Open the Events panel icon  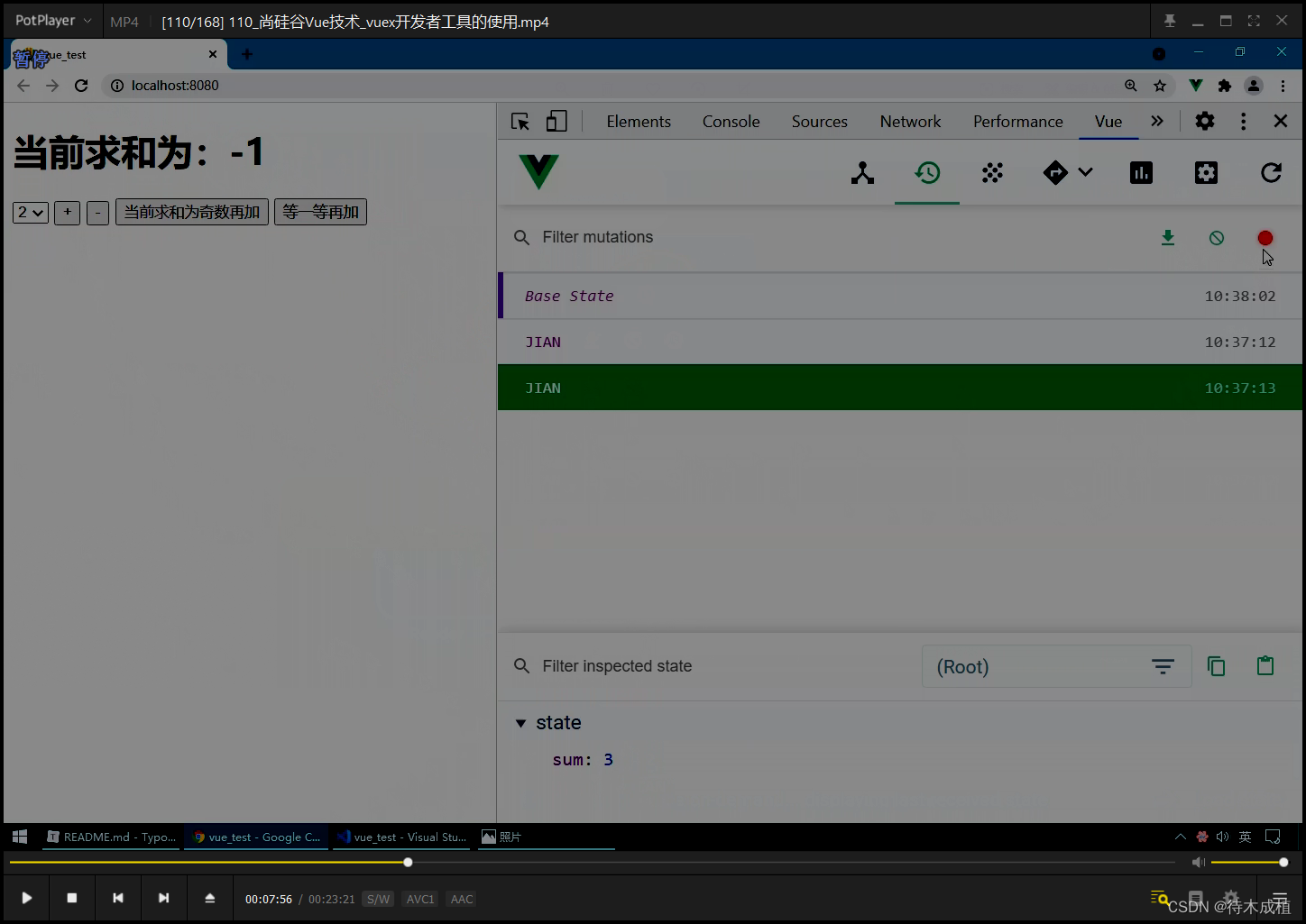tap(992, 172)
